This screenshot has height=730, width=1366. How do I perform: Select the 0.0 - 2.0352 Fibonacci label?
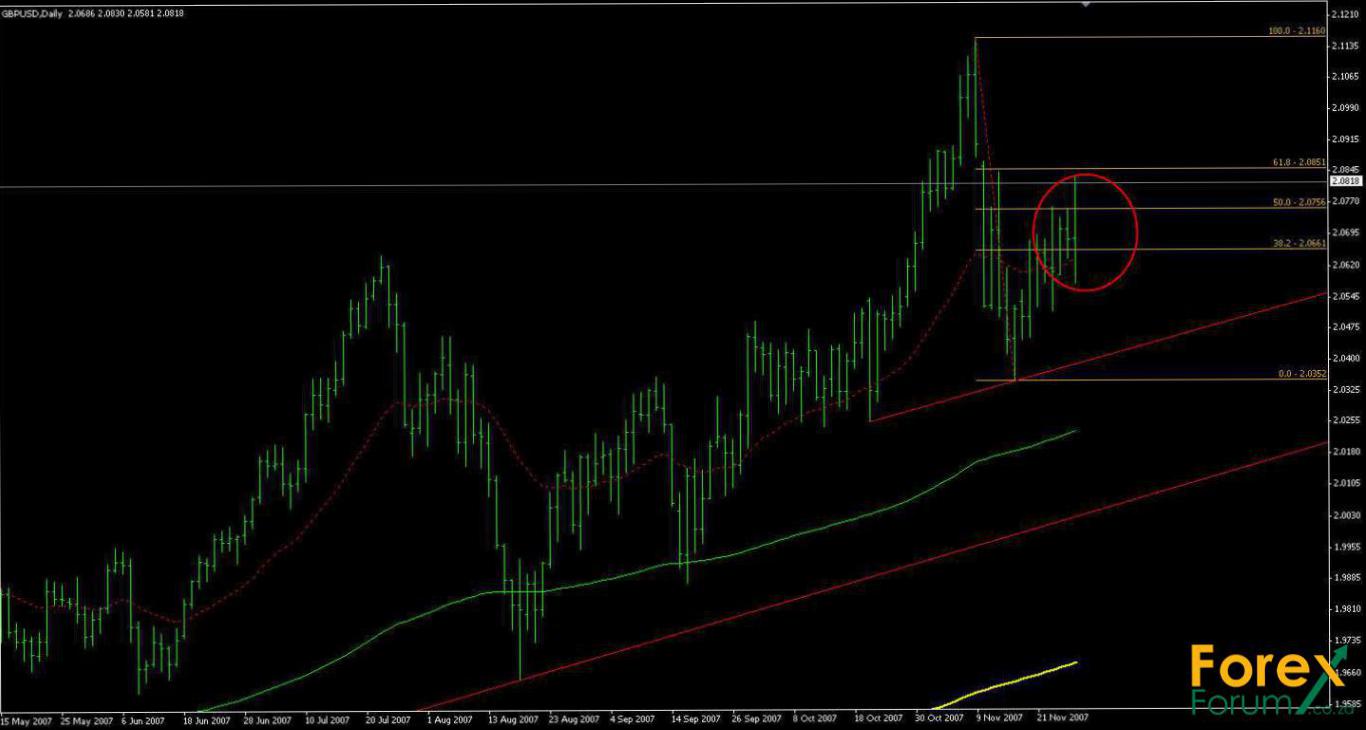tap(1302, 374)
